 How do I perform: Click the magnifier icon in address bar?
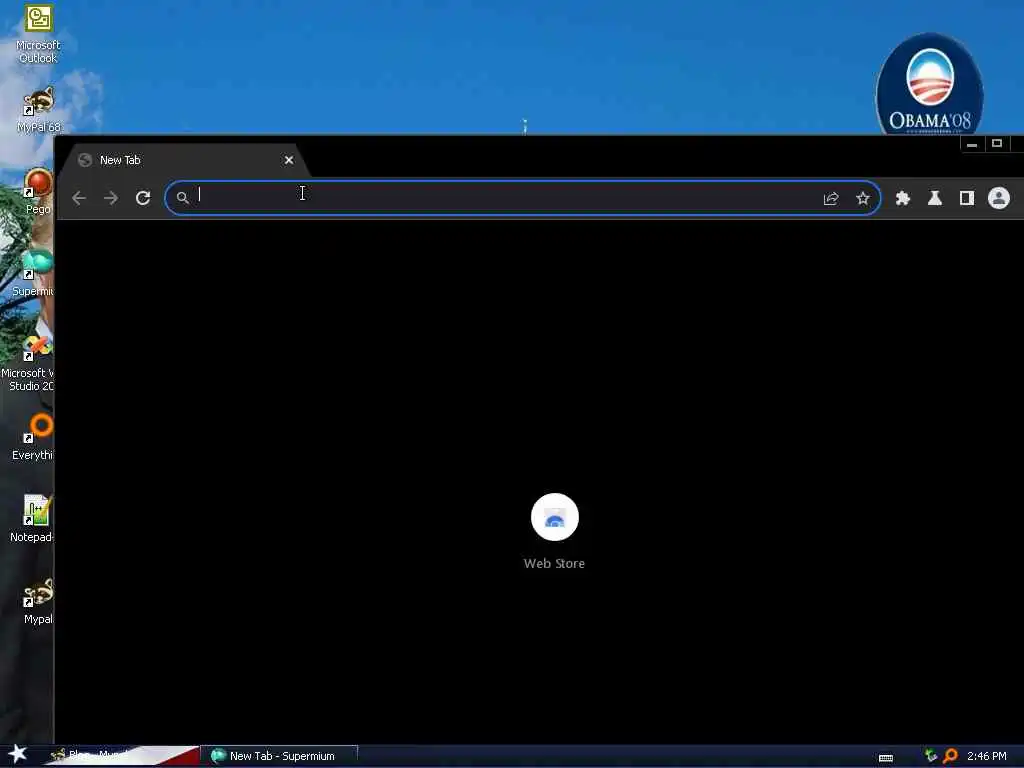click(183, 198)
